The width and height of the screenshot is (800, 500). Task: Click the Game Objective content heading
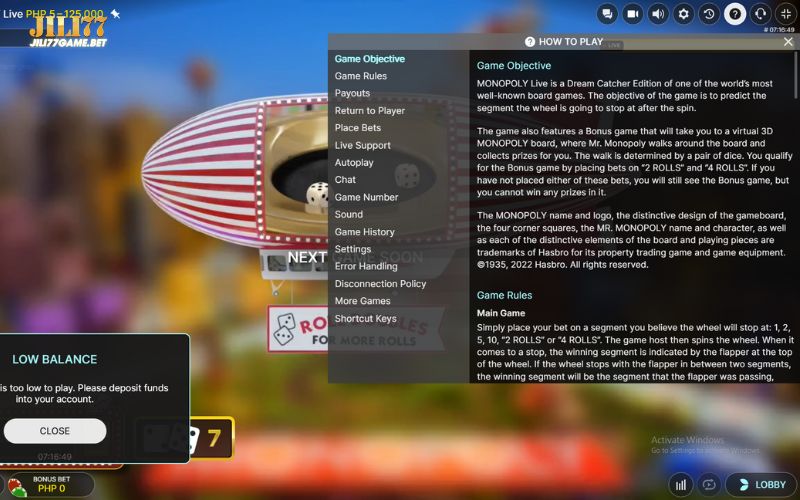(x=514, y=66)
